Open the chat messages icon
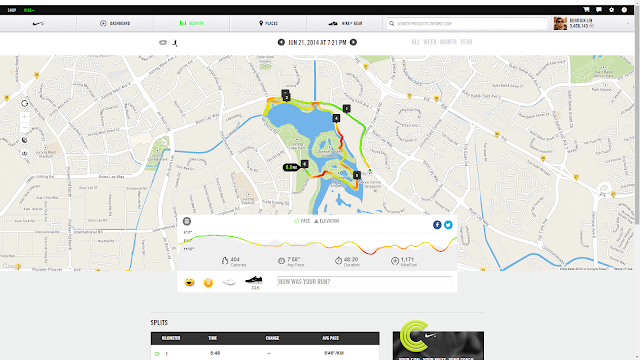This screenshot has width=640, height=360. [x=599, y=10]
